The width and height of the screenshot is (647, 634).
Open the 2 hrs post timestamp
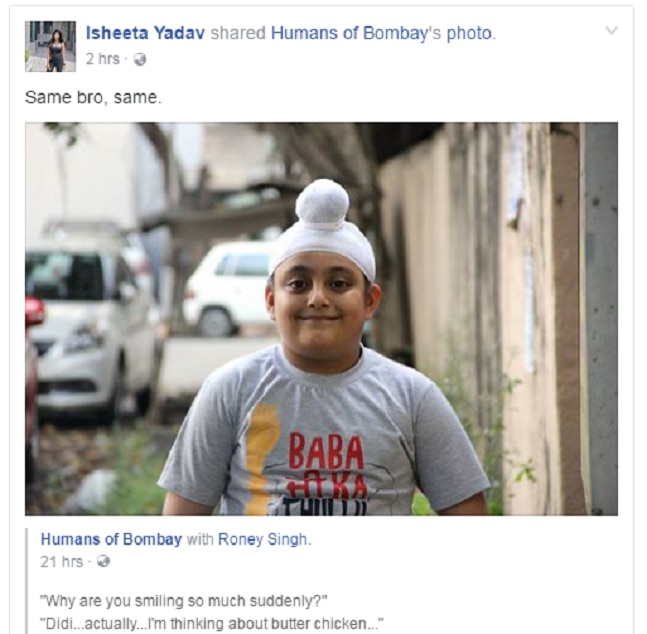[103, 59]
